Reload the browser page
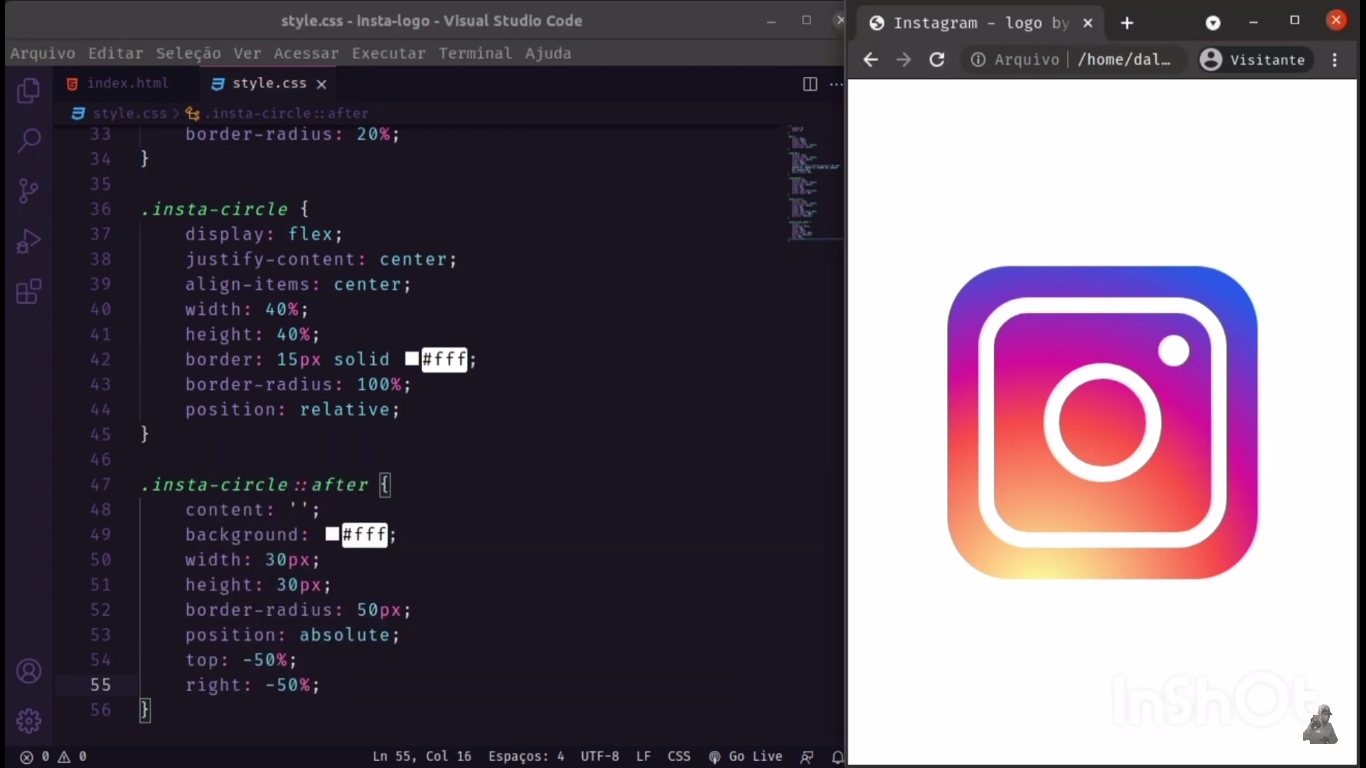Screen dimensions: 1366x768 coord(936,59)
